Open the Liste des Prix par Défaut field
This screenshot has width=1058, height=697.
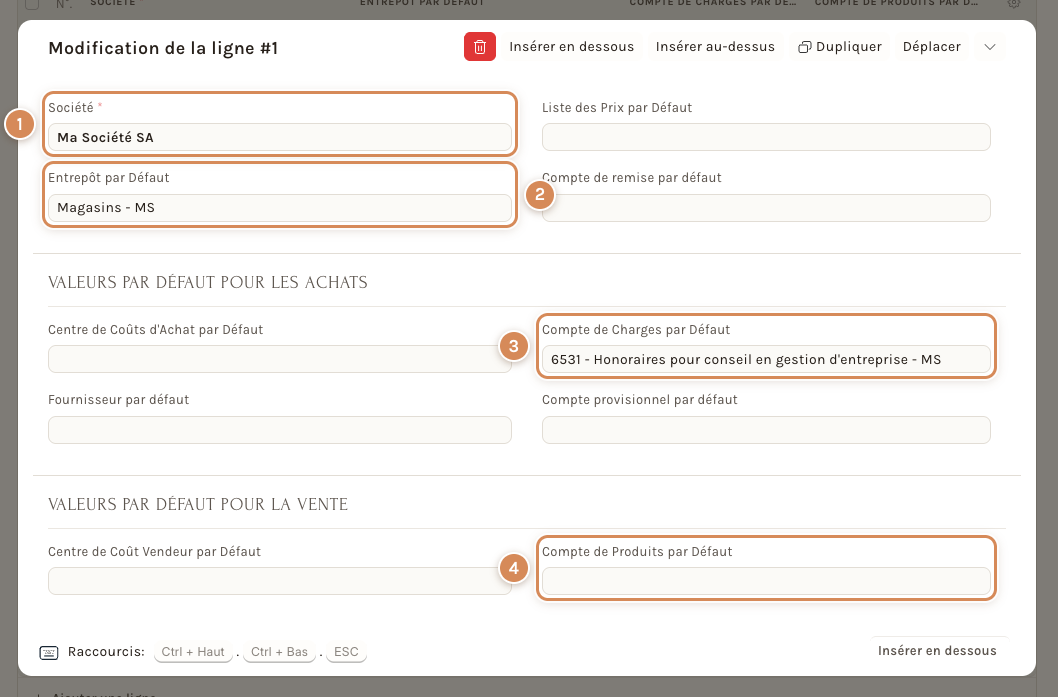click(767, 137)
